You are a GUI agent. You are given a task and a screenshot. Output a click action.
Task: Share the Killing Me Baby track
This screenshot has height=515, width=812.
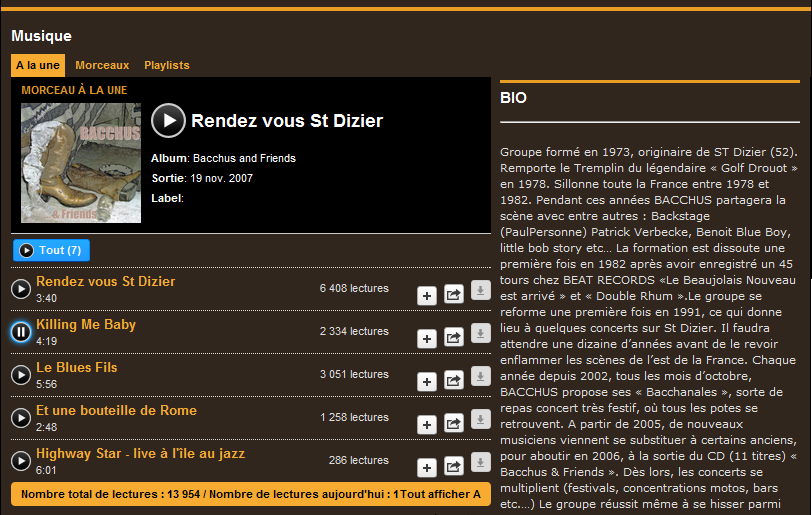click(454, 338)
